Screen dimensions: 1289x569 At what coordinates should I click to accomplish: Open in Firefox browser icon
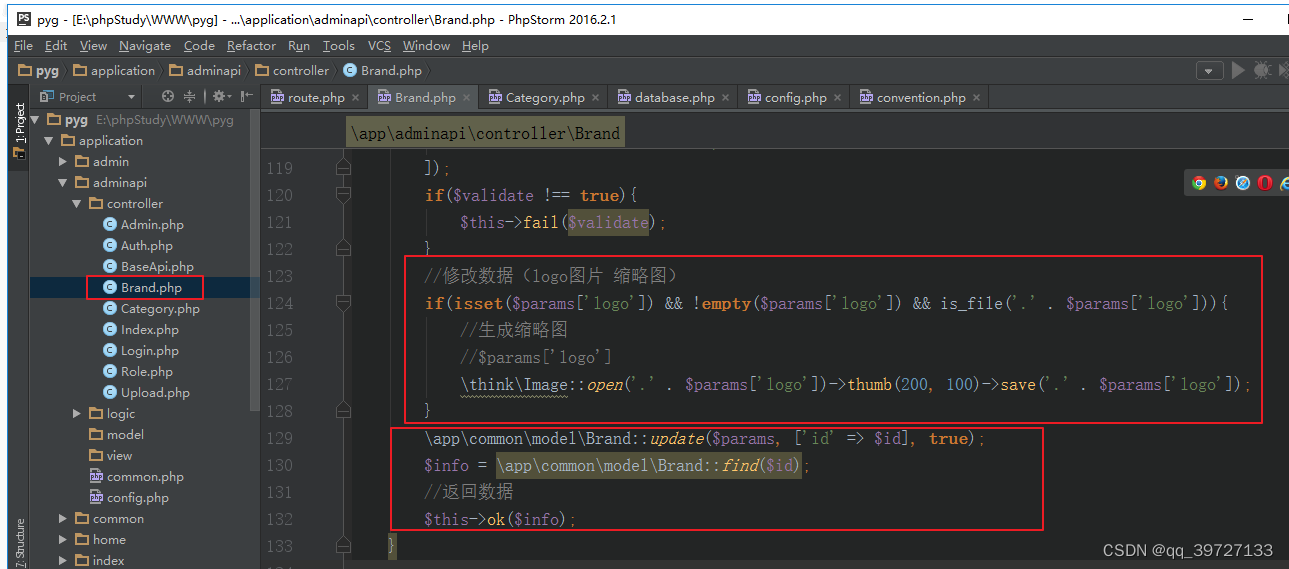point(1221,183)
